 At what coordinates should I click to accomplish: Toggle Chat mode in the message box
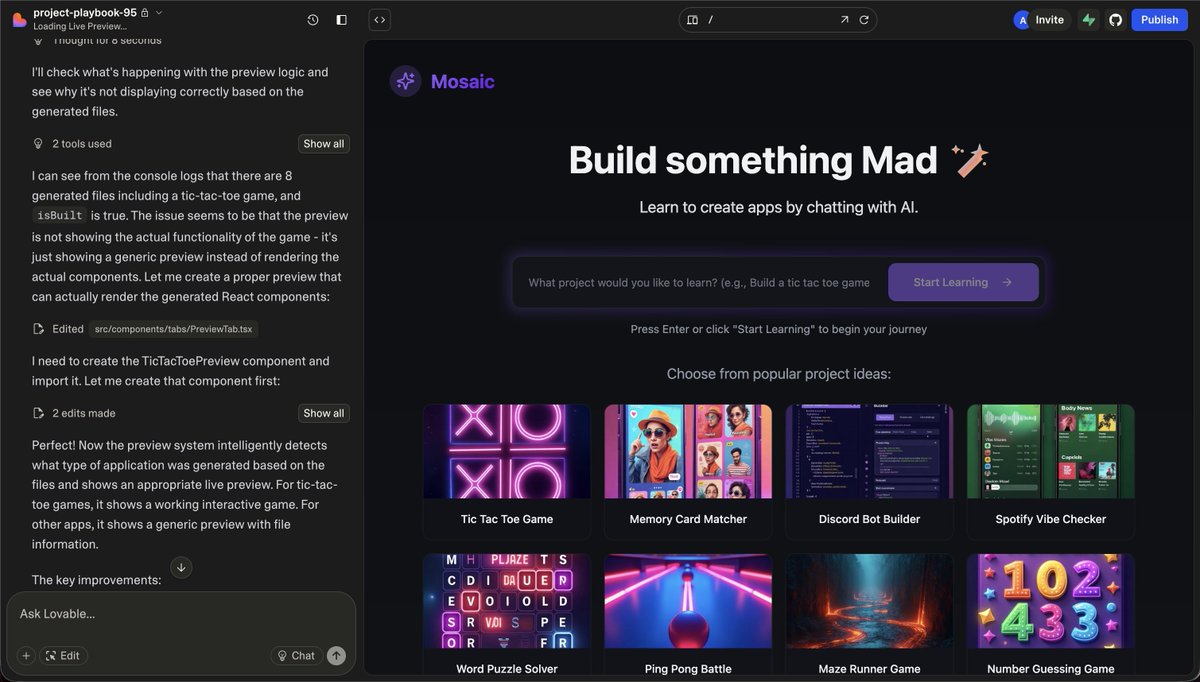tap(296, 656)
